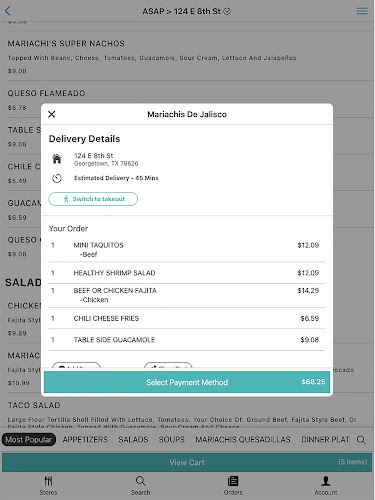The width and height of the screenshot is (375, 500).
Task: Switch to takeout
Action: (x=93, y=199)
